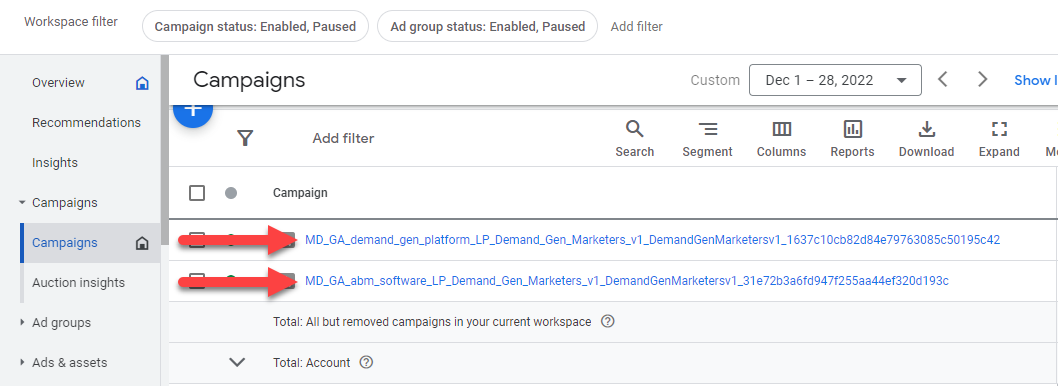The image size is (1058, 386).
Task: Click Add filter in the workspace filter bar
Action: [636, 27]
